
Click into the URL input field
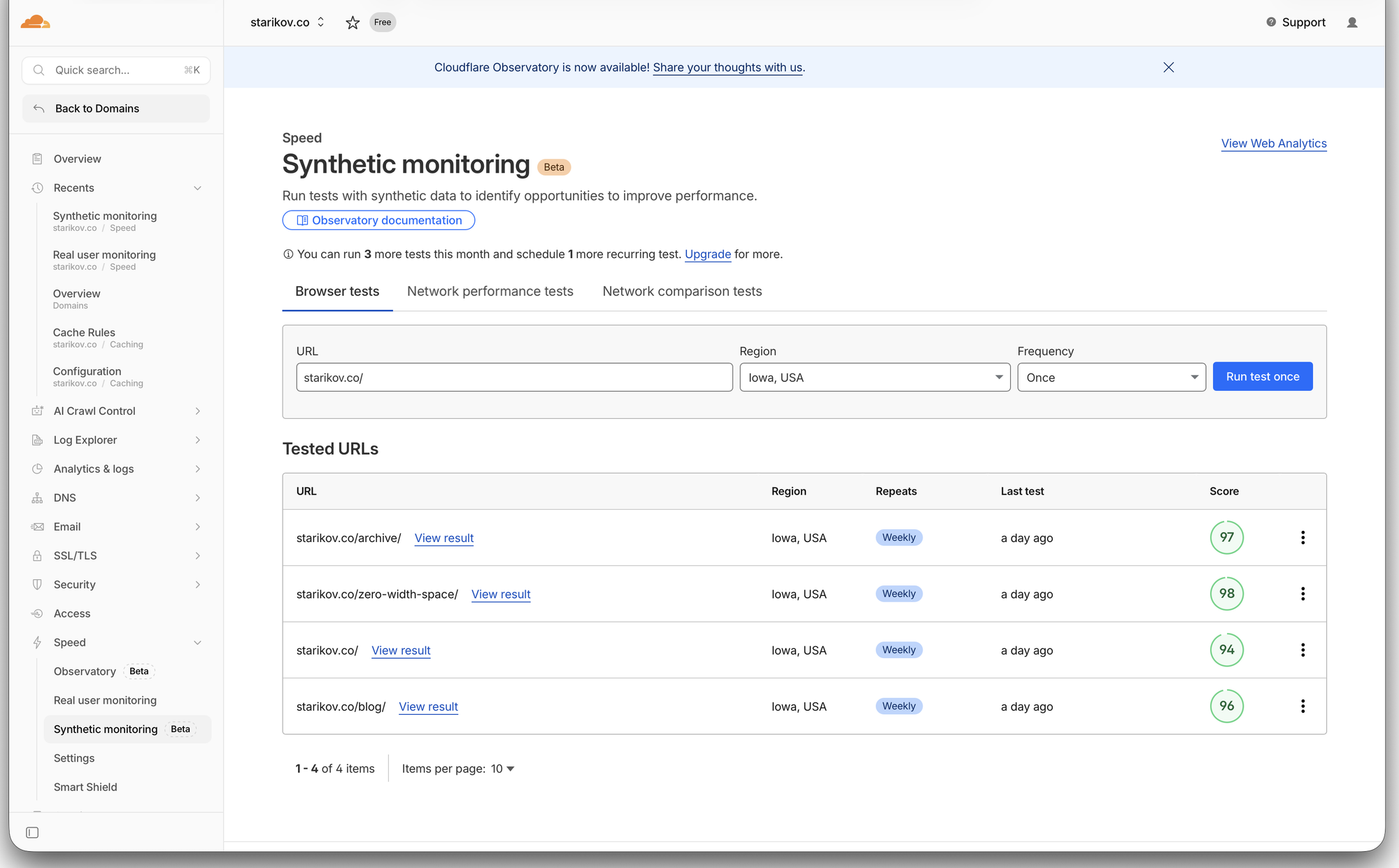[x=514, y=377]
